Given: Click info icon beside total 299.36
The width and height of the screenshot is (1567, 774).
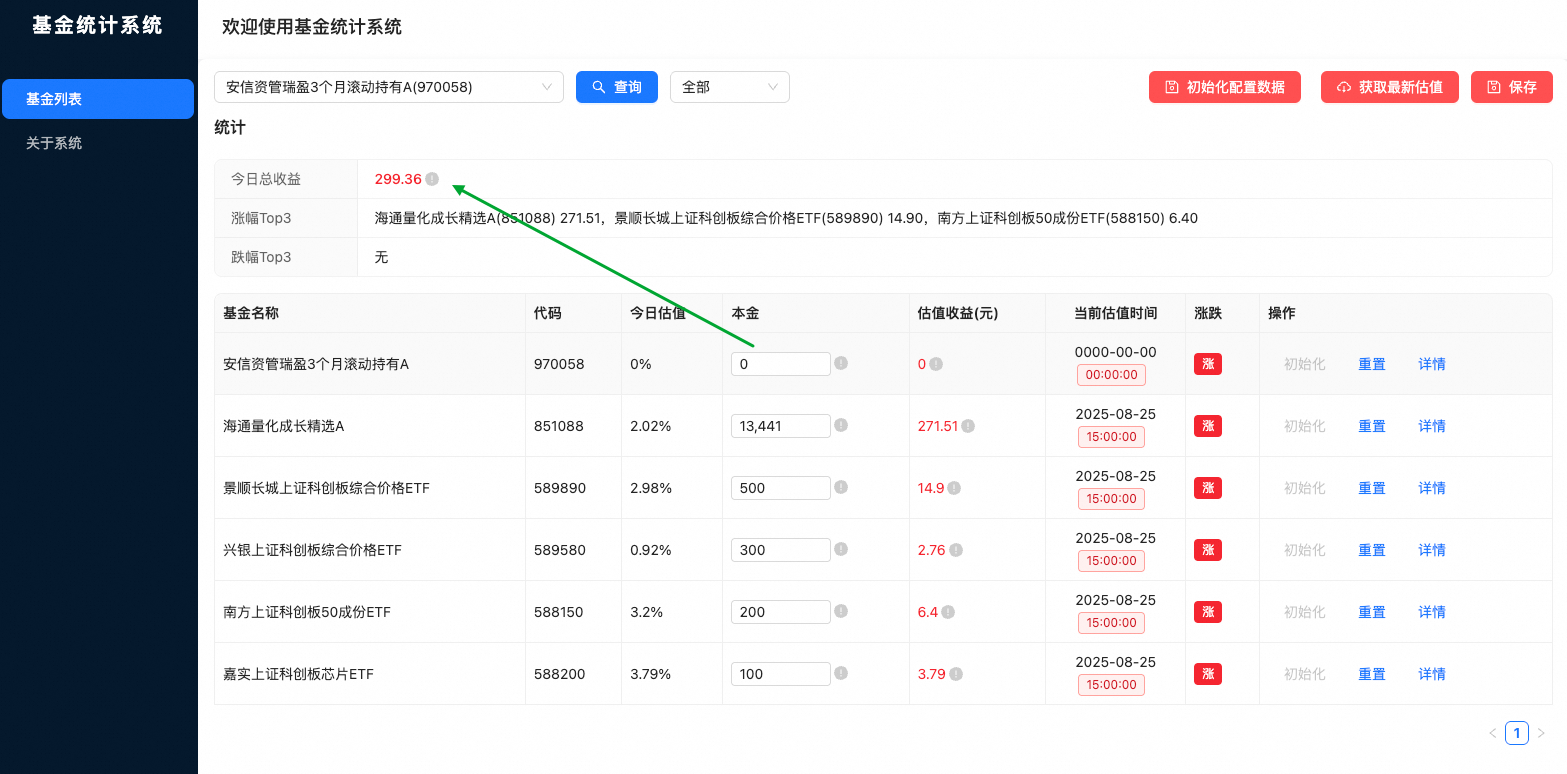Looking at the screenshot, I should [x=432, y=179].
